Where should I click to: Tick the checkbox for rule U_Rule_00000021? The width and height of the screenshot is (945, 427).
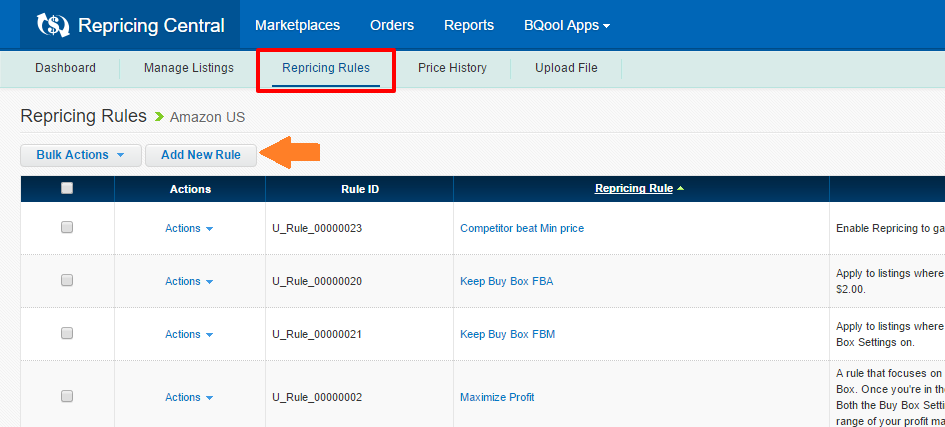click(x=67, y=334)
